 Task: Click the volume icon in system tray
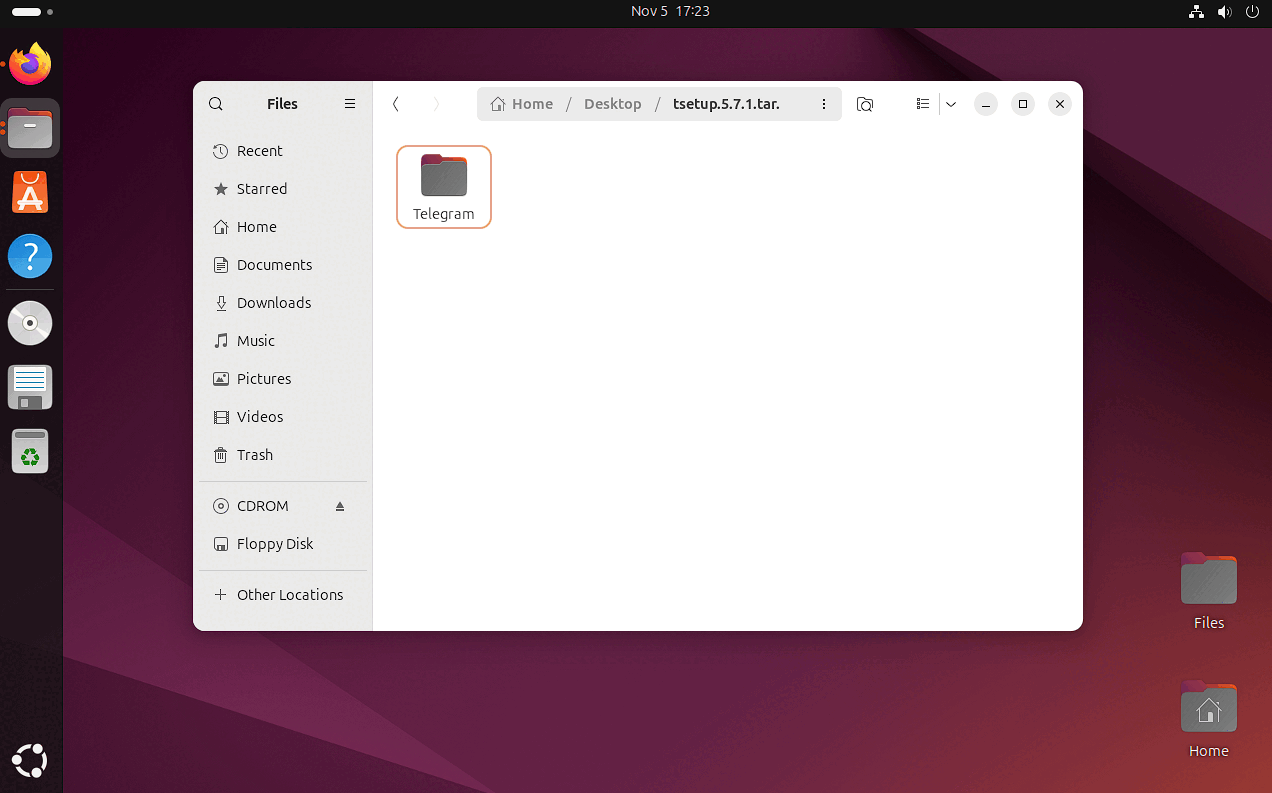(x=1224, y=12)
